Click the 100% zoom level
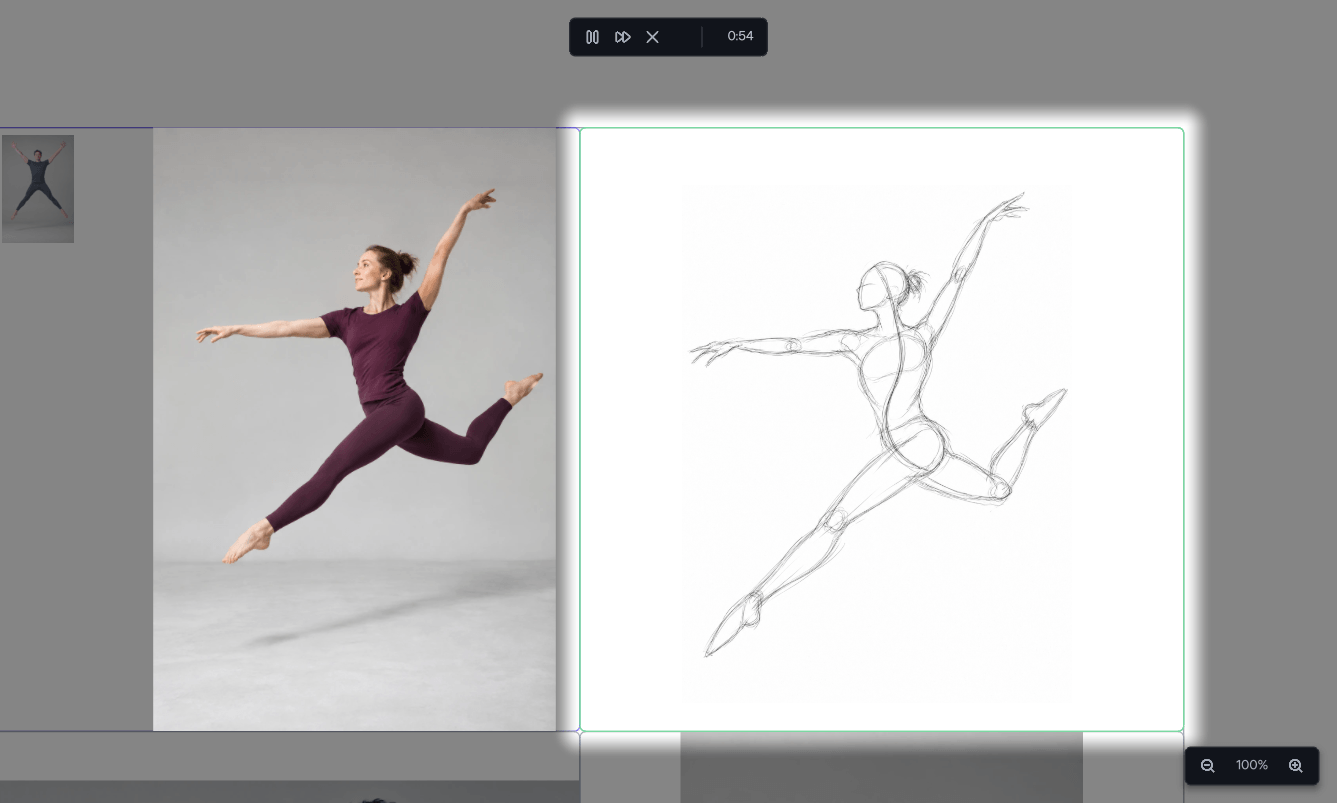Viewport: 1337px width, 803px height. 1252,766
